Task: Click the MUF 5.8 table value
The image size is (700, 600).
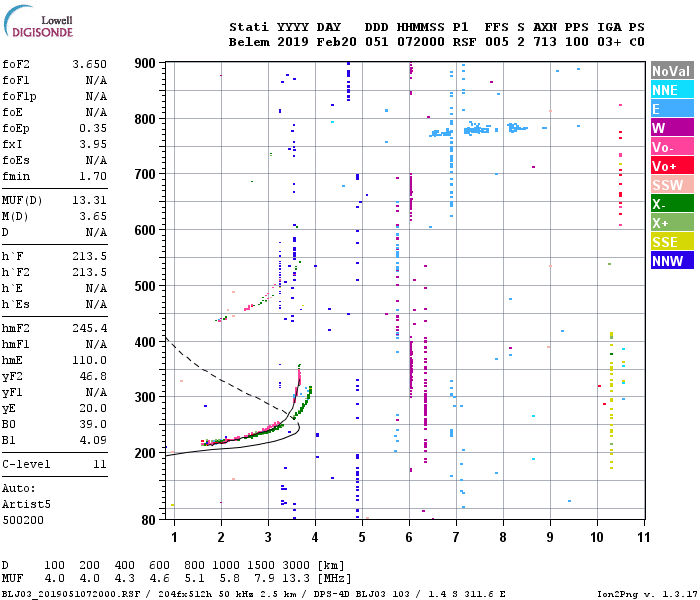Action: [229, 579]
